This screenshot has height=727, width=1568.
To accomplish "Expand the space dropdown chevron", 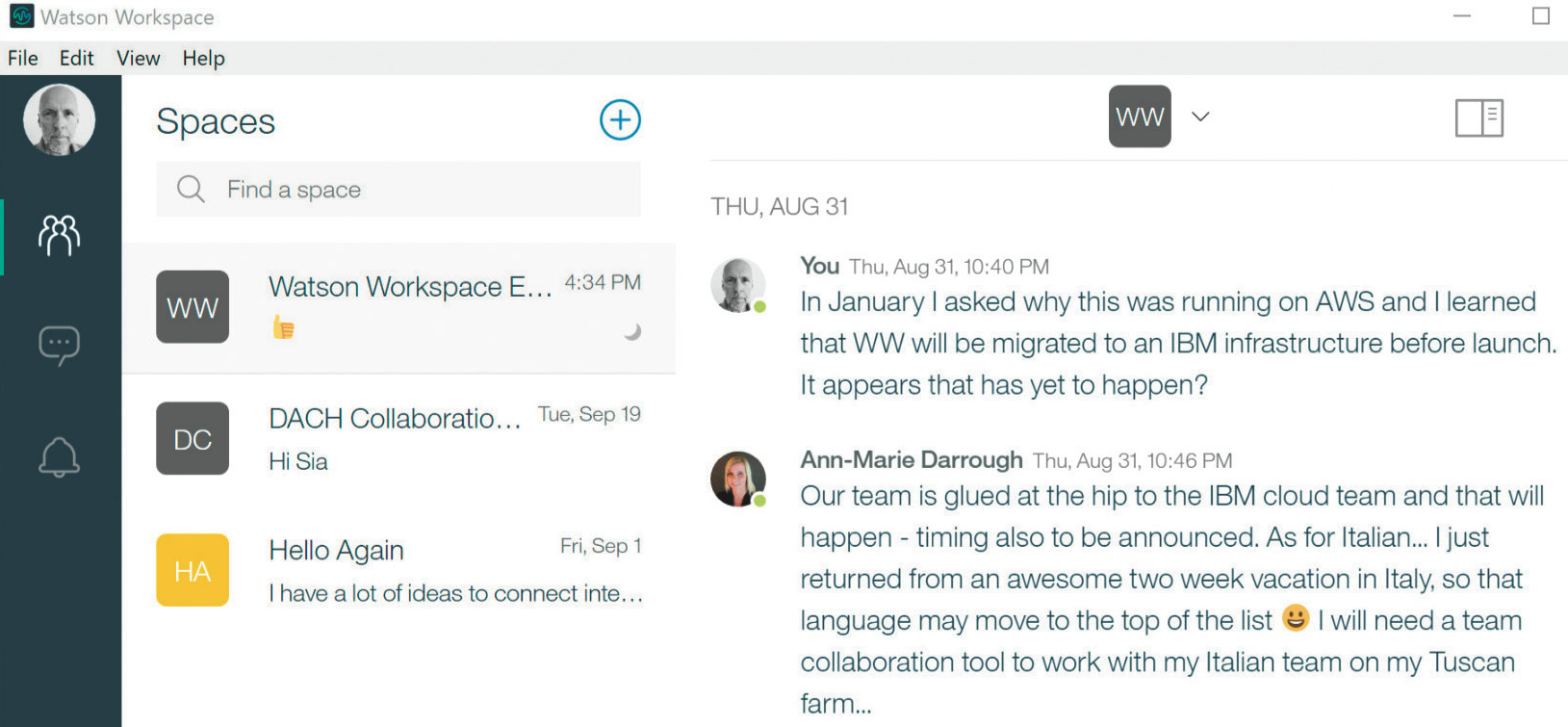I will click(1200, 117).
